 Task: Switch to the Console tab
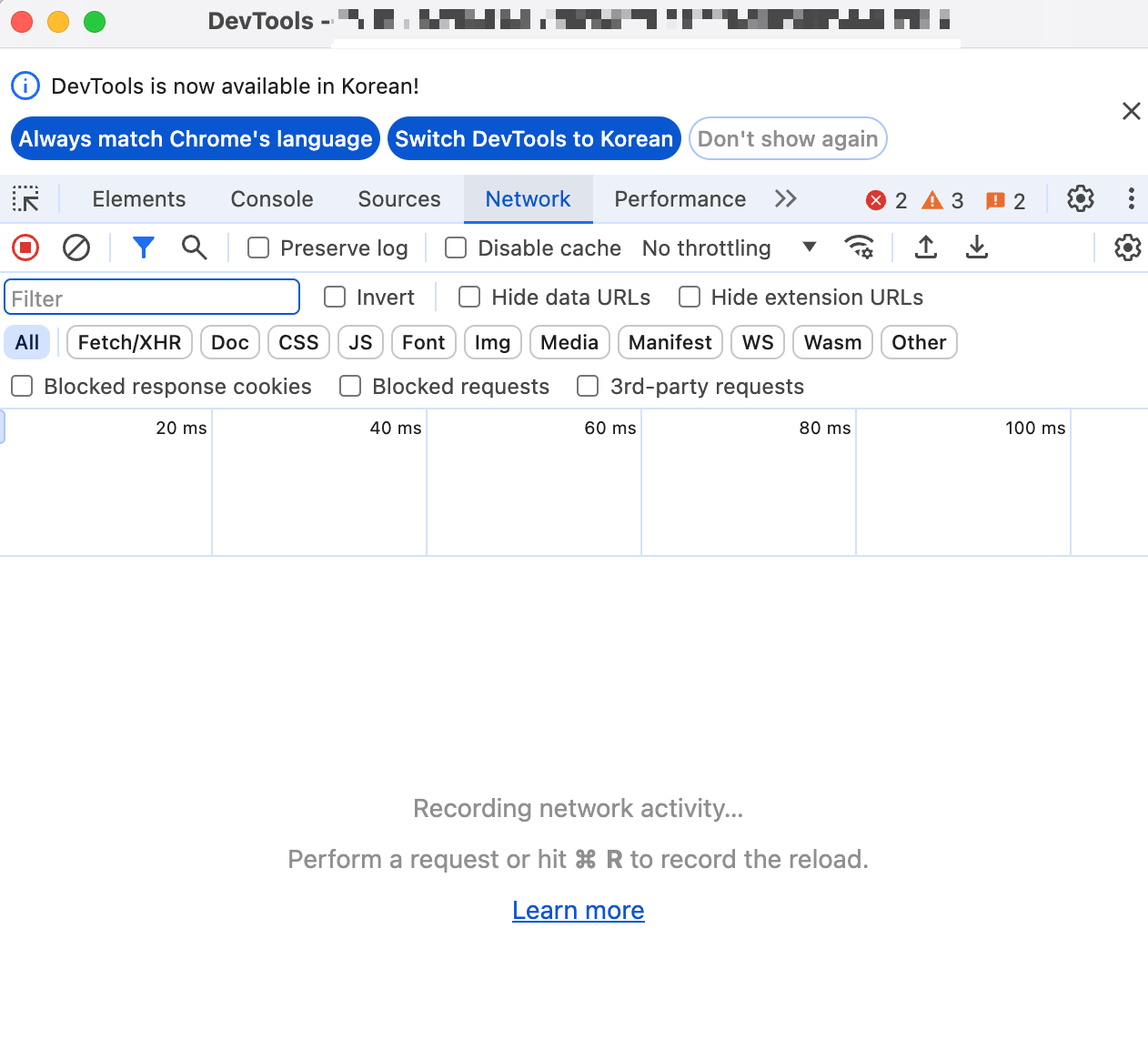(272, 198)
